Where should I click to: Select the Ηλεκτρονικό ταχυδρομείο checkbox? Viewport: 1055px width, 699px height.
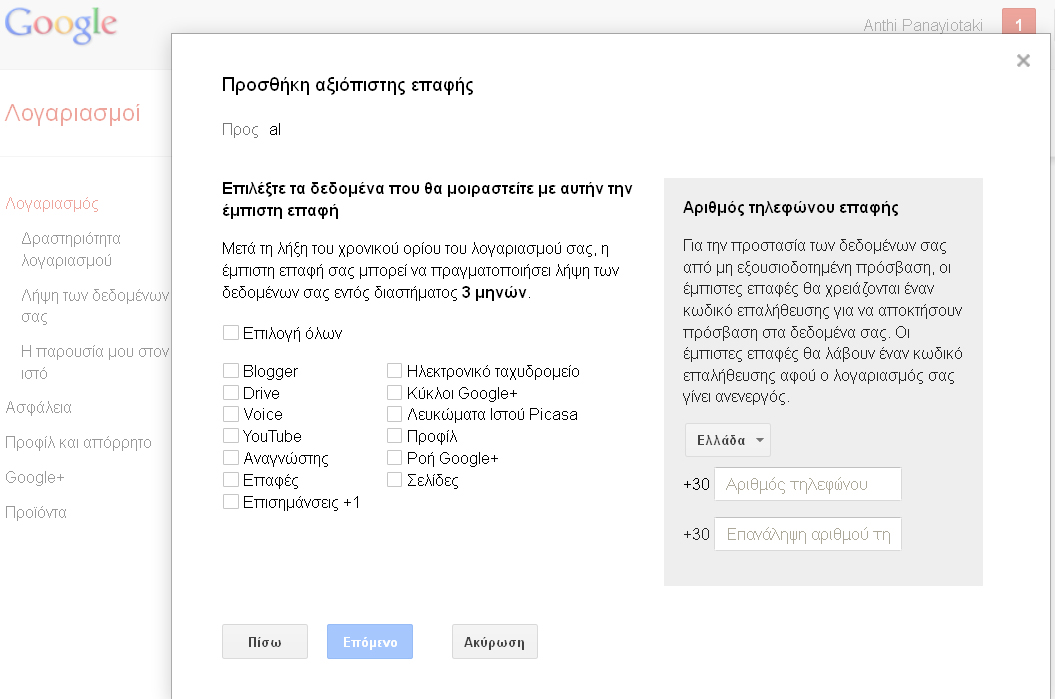pos(395,371)
